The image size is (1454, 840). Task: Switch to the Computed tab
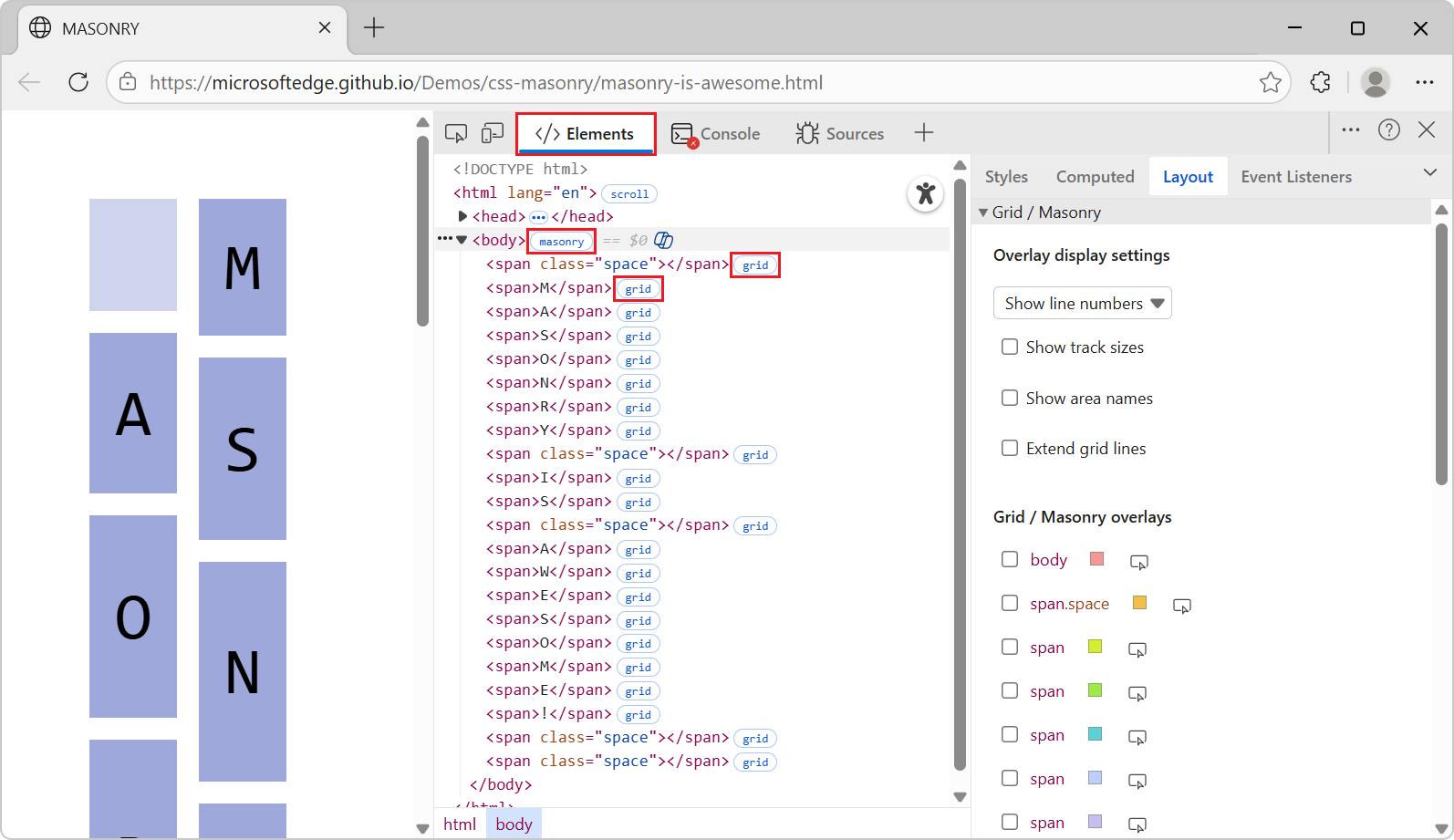click(1095, 177)
